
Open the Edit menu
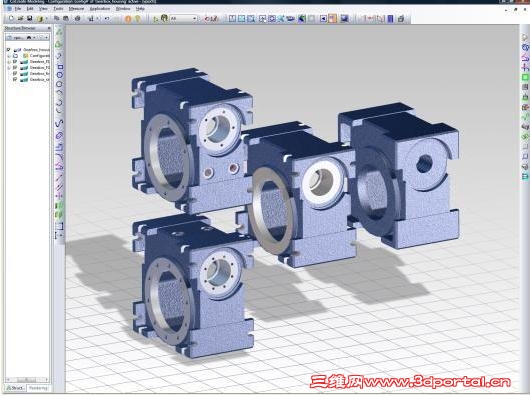[30, 8]
